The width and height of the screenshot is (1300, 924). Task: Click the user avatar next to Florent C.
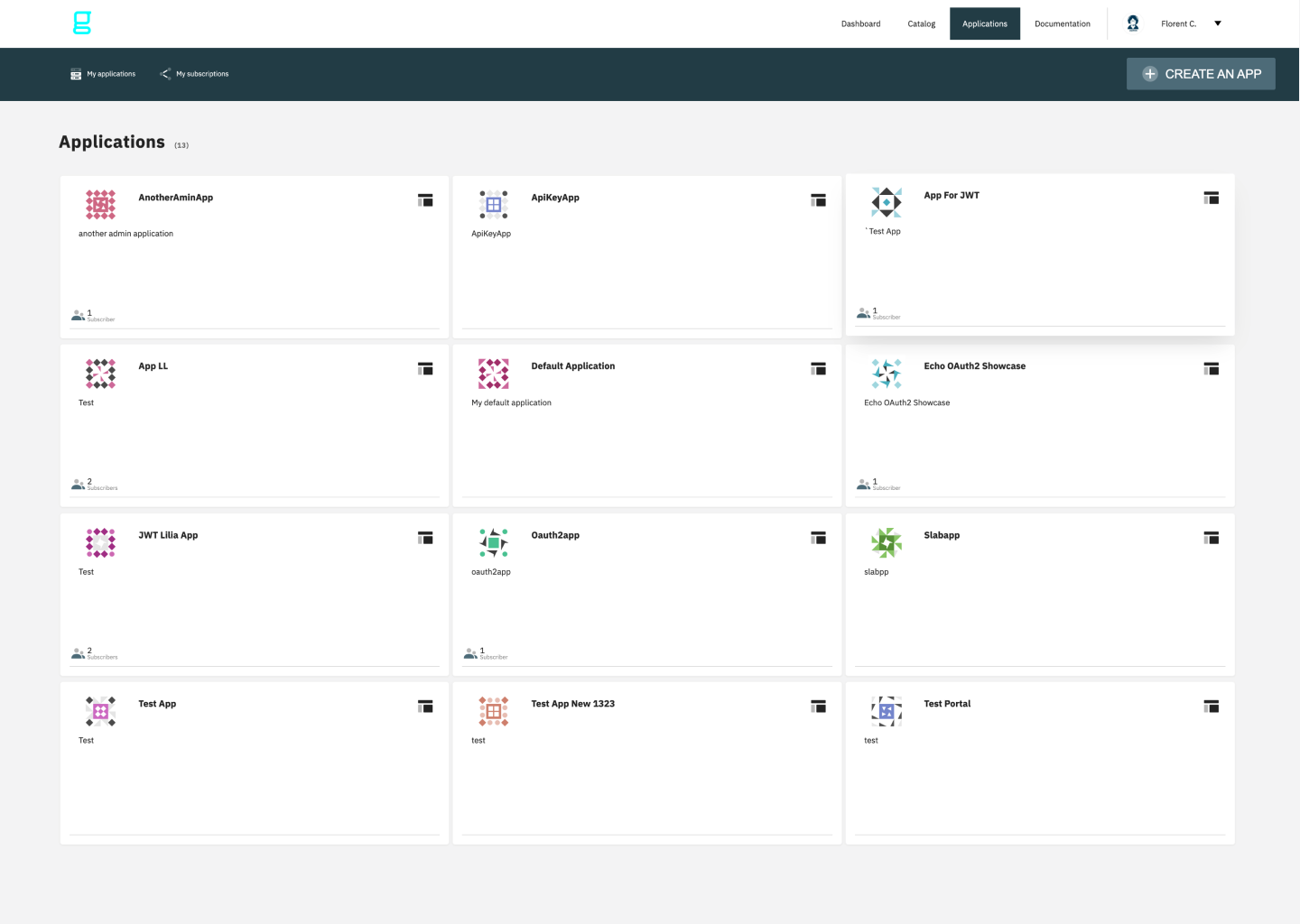[x=1132, y=23]
